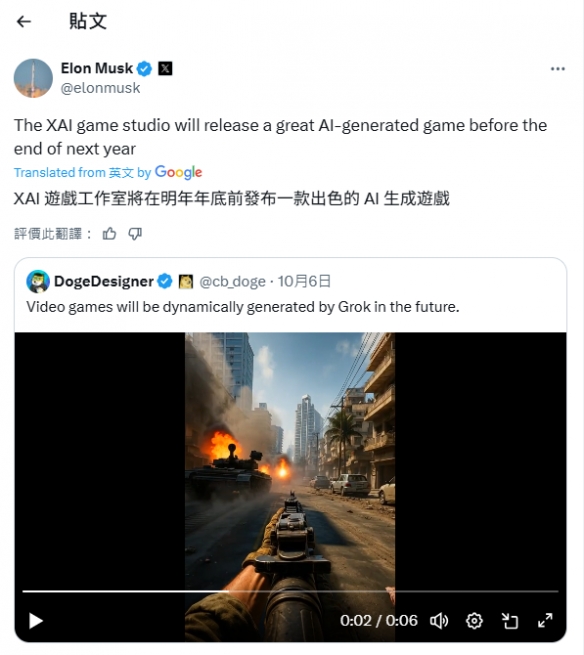Go back using the left arrow
Screen dimensions: 584x655
pyautogui.click(x=24, y=21)
